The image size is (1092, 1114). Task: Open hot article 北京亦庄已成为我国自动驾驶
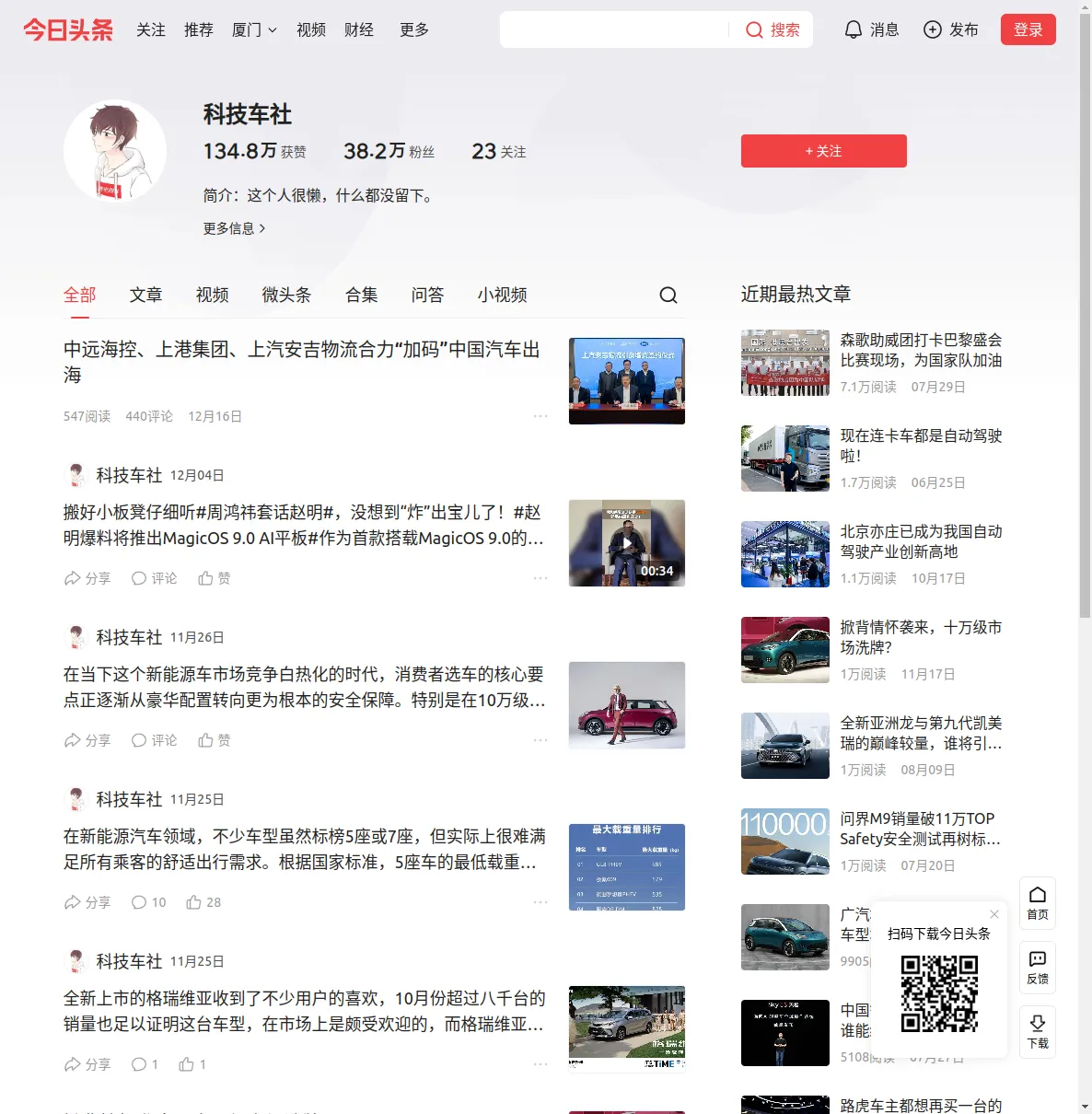click(921, 541)
